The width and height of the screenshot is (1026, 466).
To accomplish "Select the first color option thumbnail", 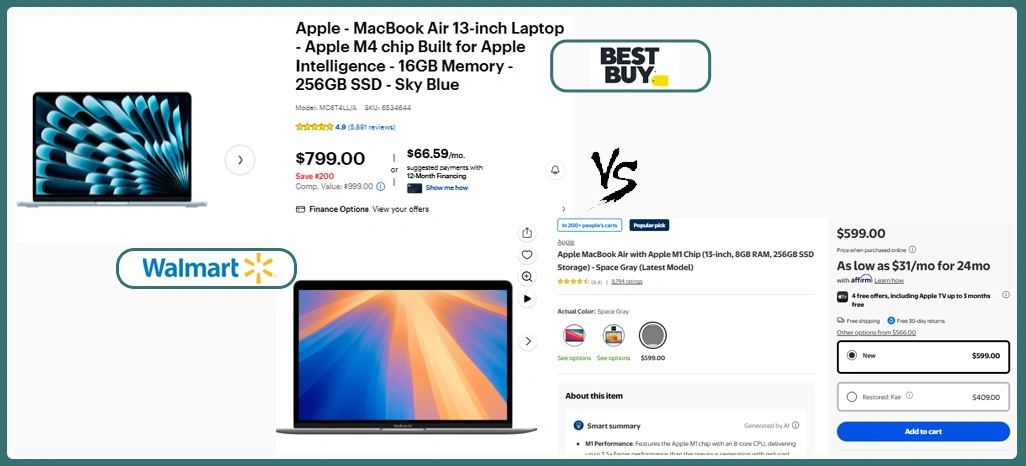I will point(574,335).
